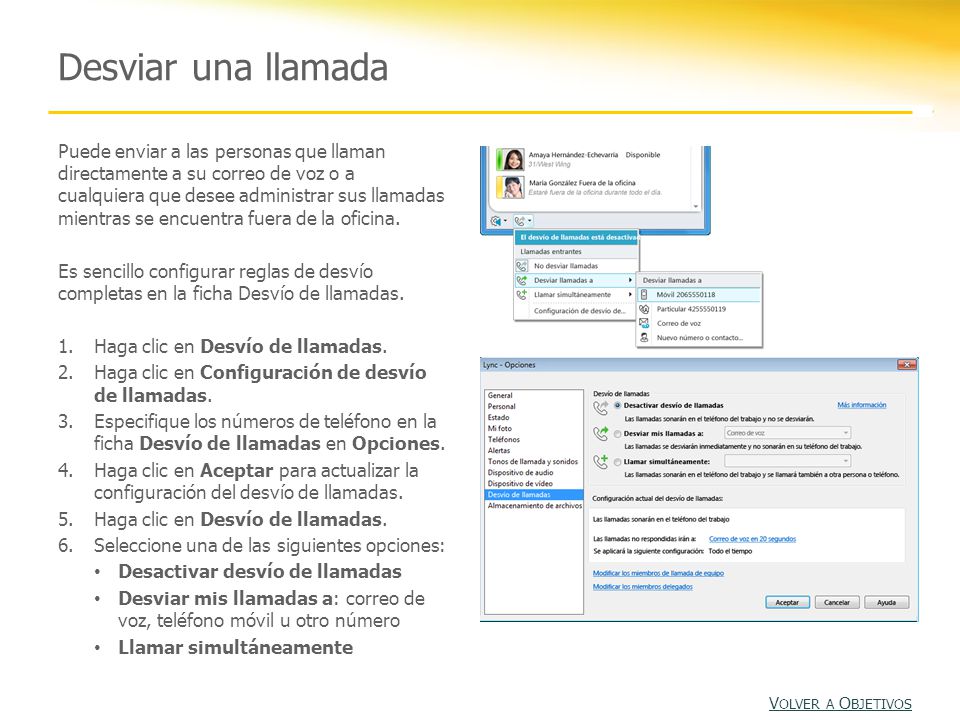The image size is (960, 720).
Task: Select Tonos de llamada y sonidos
Action: pos(533,462)
